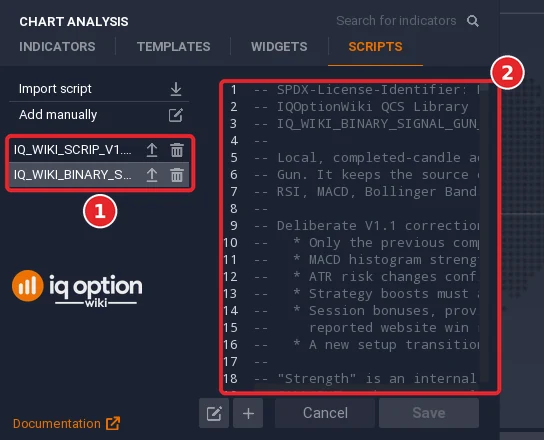Click the iq option wiki logo

pyautogui.click(x=77, y=289)
